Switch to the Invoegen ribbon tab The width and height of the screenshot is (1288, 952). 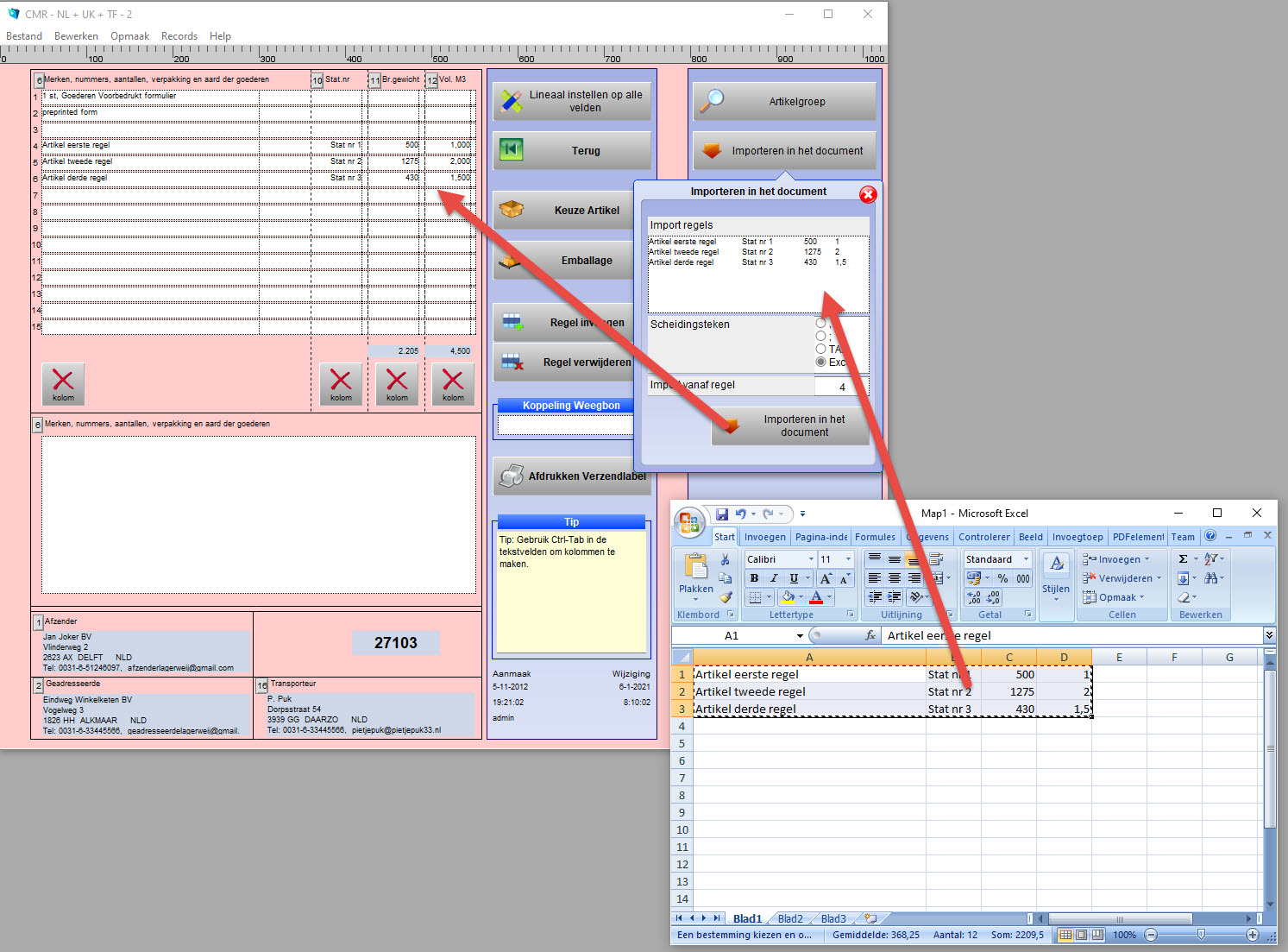[764, 536]
